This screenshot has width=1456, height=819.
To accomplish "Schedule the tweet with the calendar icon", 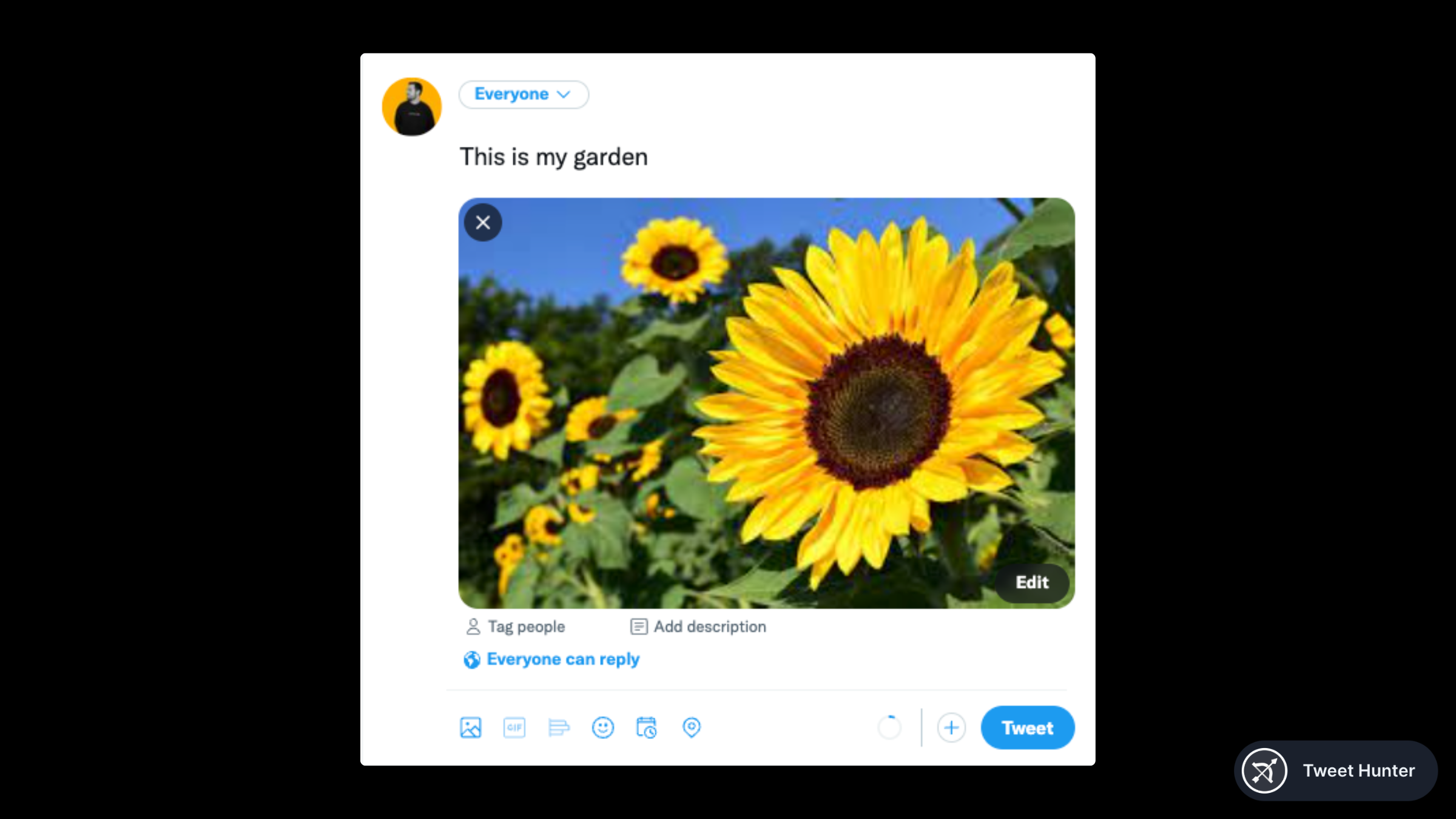I will (x=646, y=727).
